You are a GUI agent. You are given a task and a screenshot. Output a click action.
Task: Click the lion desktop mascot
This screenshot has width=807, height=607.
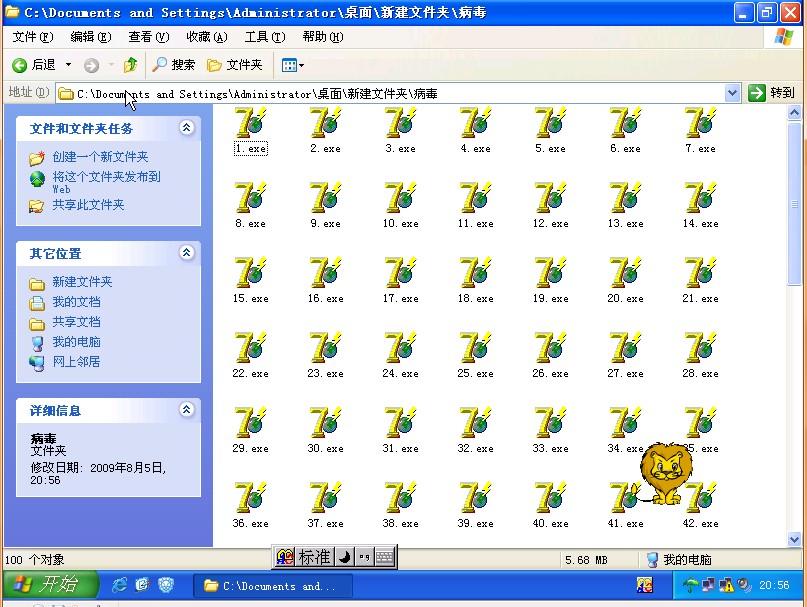coord(665,473)
